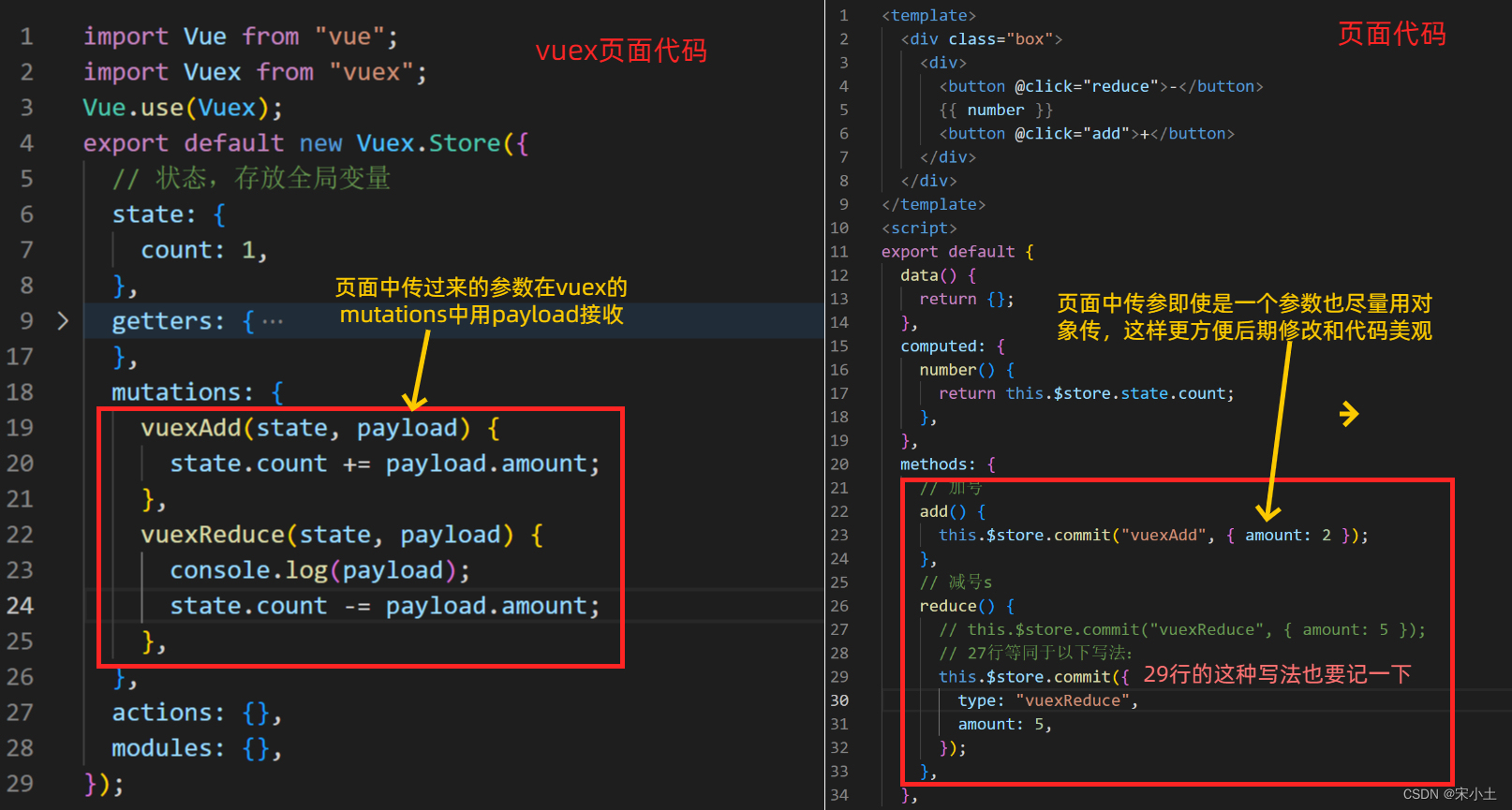Screen dimensions: 1512x810
Task: Click the 'console.log(payload);' line
Action: pos(320,570)
